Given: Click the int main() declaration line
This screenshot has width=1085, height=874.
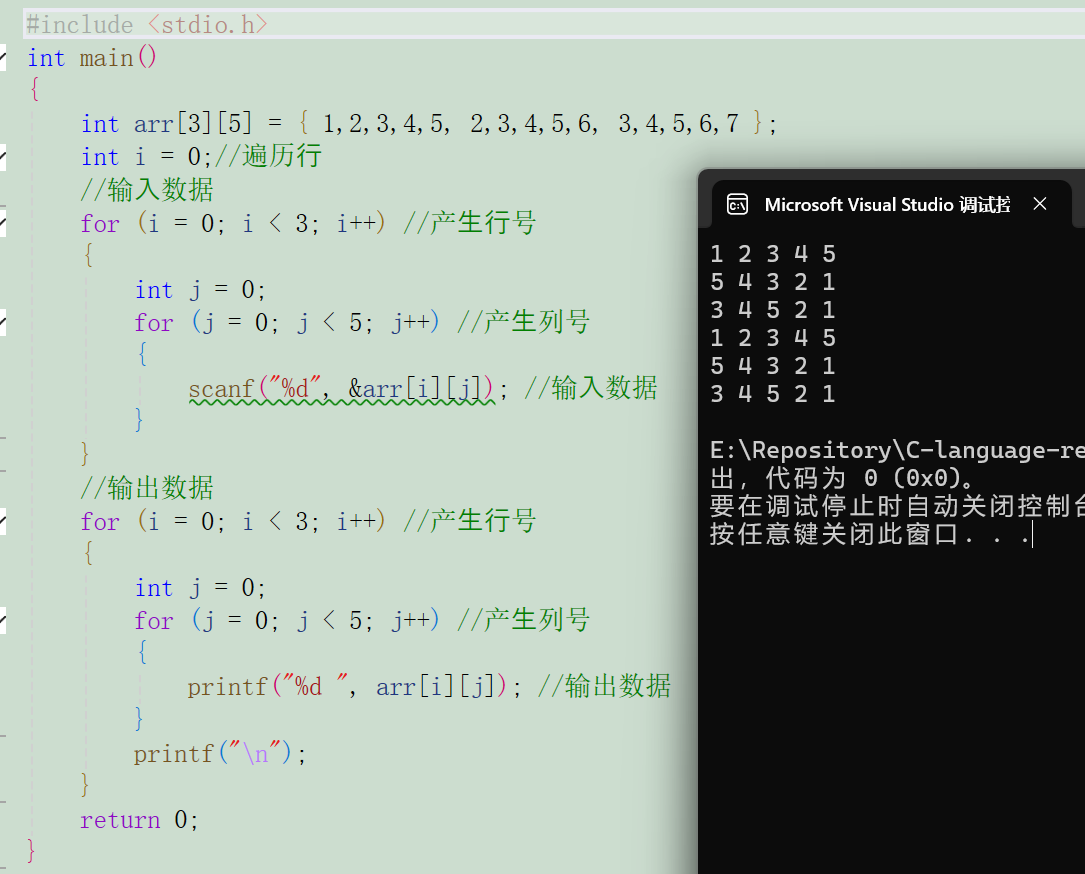Looking at the screenshot, I should click(x=92, y=57).
